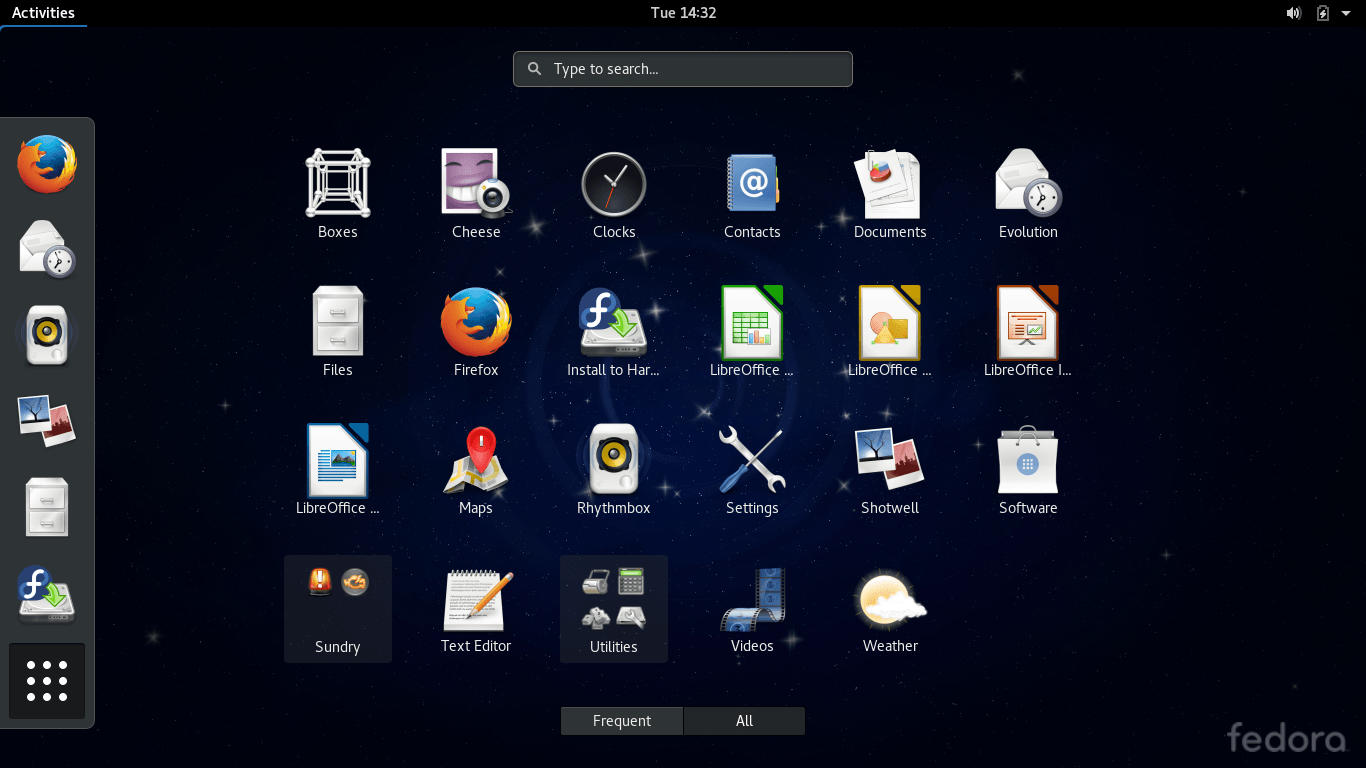
Task: Expand the Utilities app folder
Action: pos(614,608)
